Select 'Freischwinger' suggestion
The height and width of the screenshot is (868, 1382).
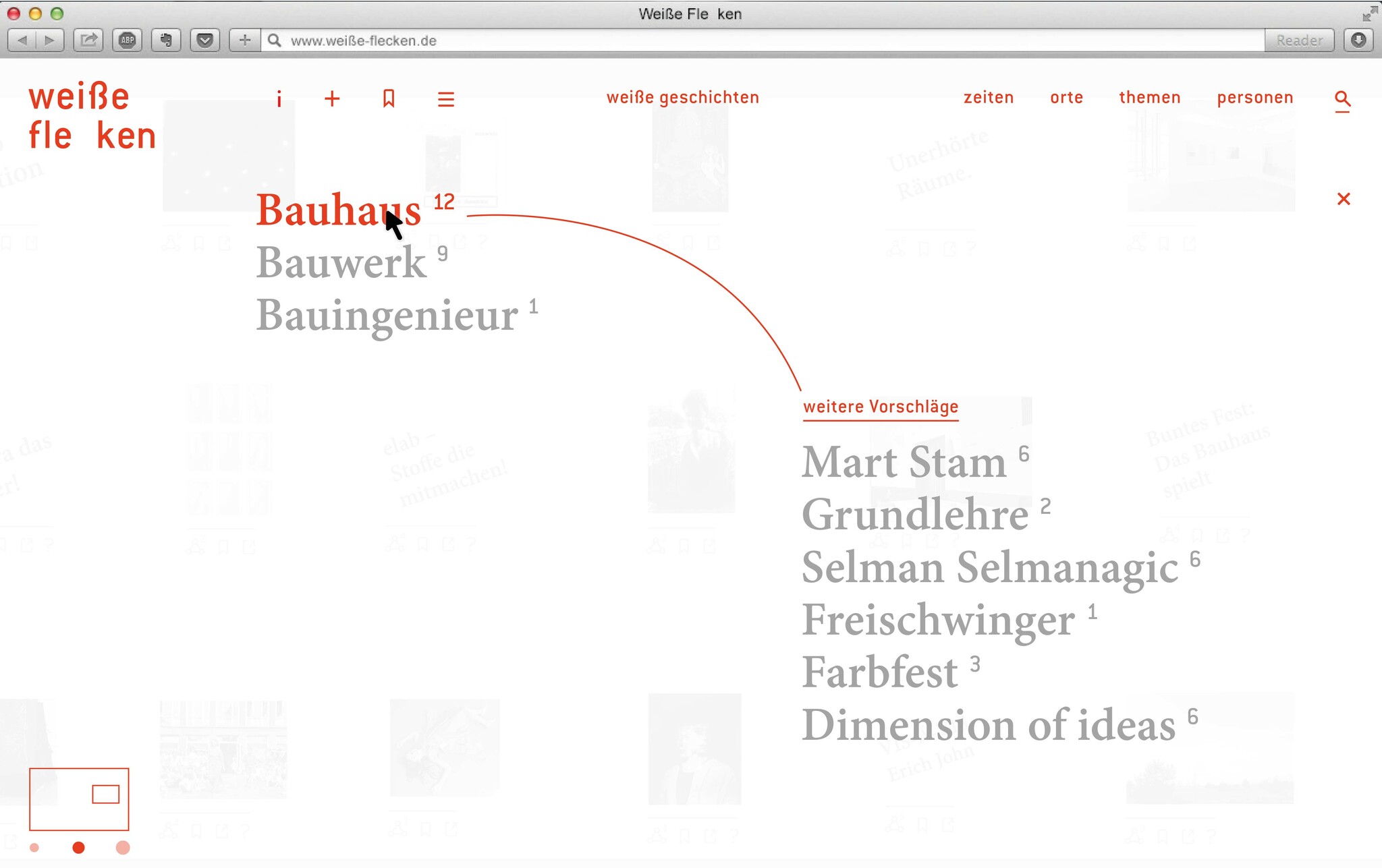[938, 620]
